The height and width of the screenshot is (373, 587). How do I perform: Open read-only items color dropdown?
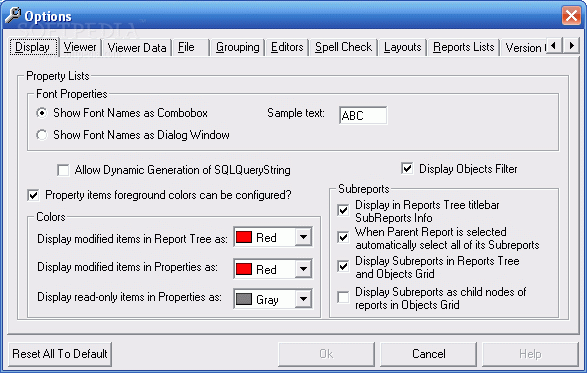[303, 299]
